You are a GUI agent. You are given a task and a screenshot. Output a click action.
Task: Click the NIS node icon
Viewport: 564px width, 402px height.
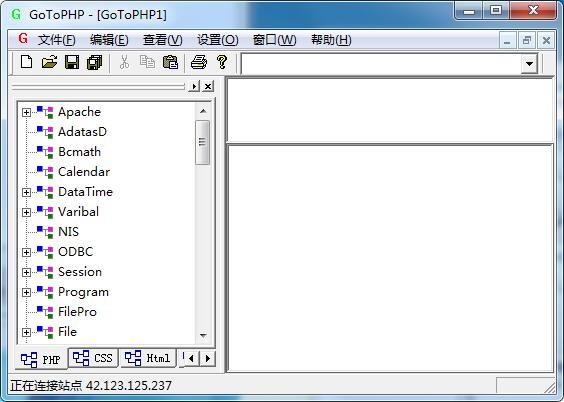45,232
